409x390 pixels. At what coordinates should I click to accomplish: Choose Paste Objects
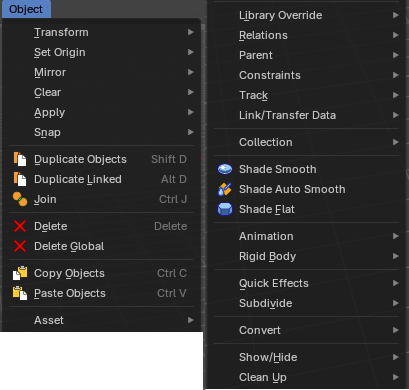tap(102, 293)
